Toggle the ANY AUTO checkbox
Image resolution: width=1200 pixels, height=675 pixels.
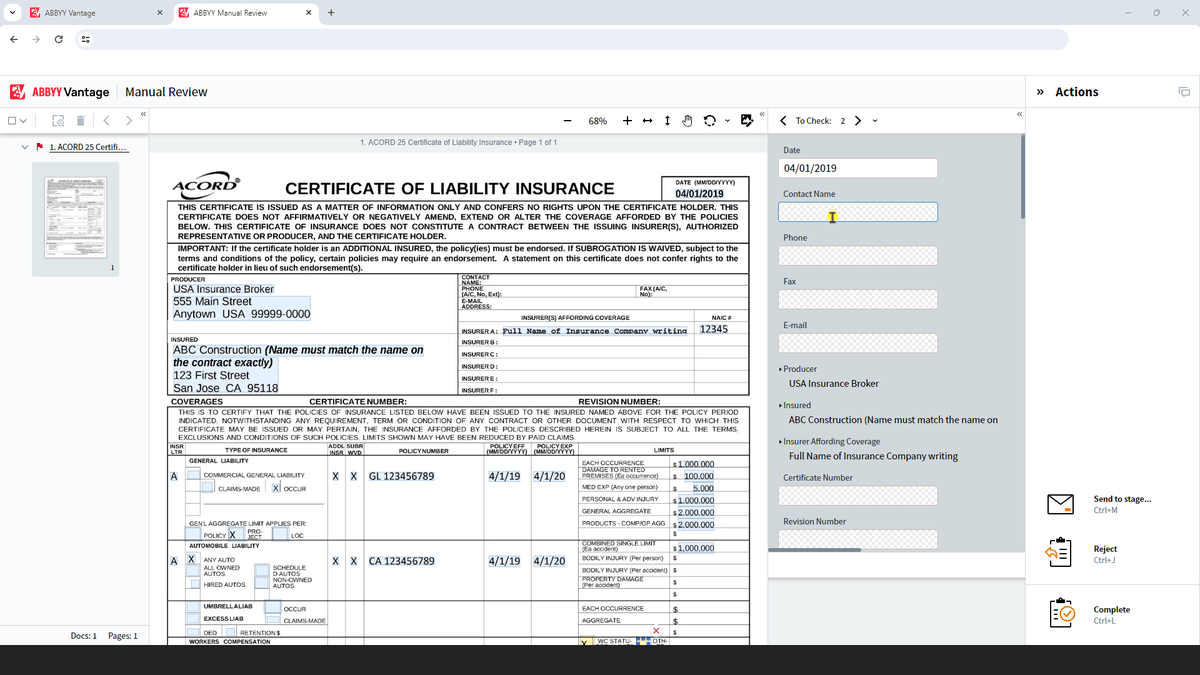(190, 560)
